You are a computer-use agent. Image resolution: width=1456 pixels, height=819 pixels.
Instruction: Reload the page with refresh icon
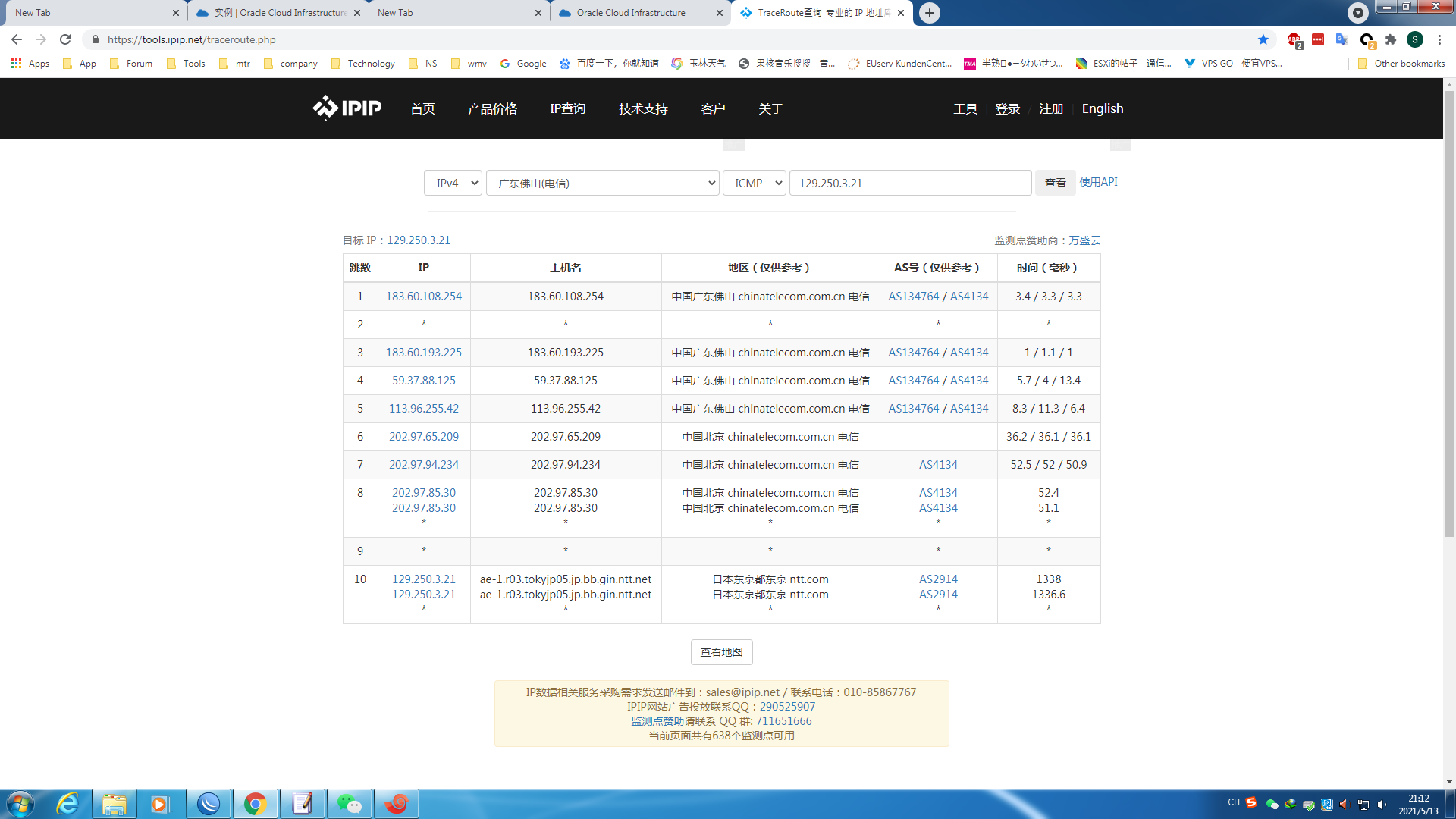tap(65, 39)
